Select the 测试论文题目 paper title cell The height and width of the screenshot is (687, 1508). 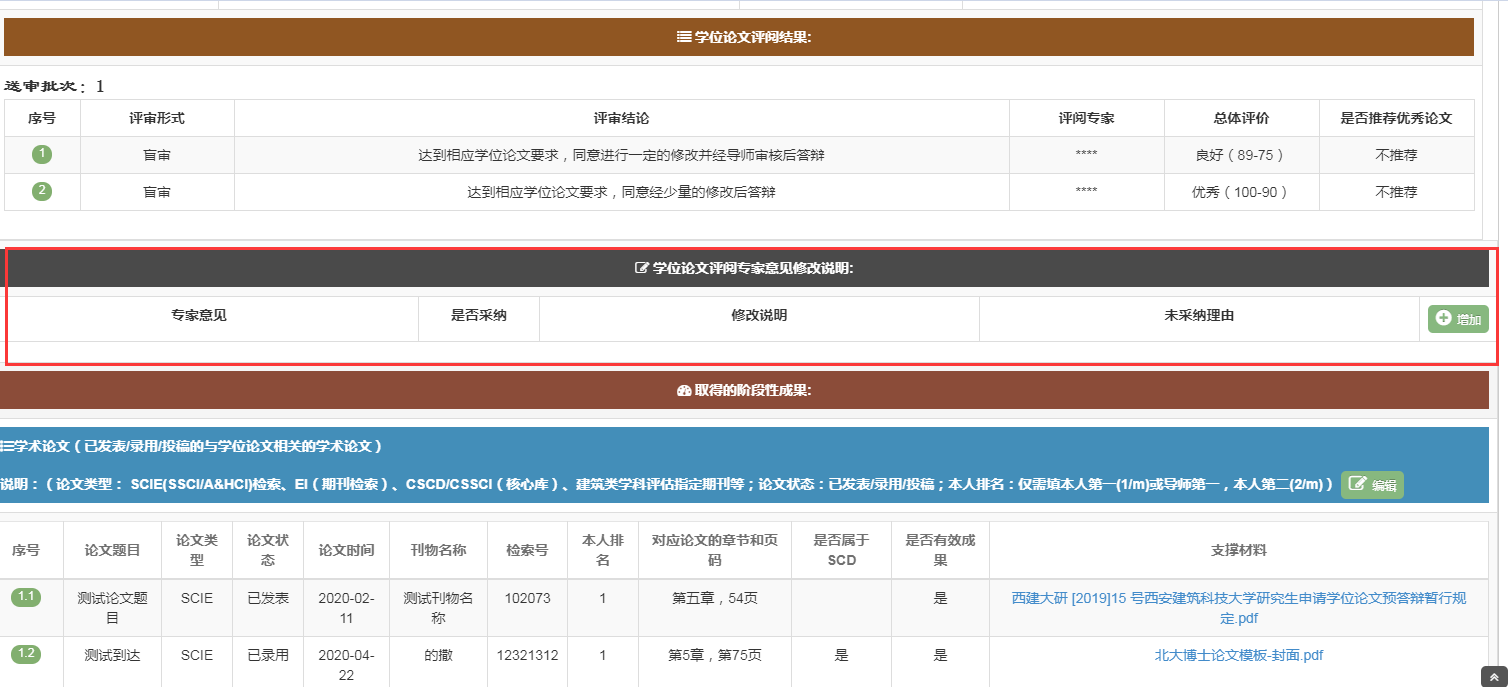click(x=112, y=608)
